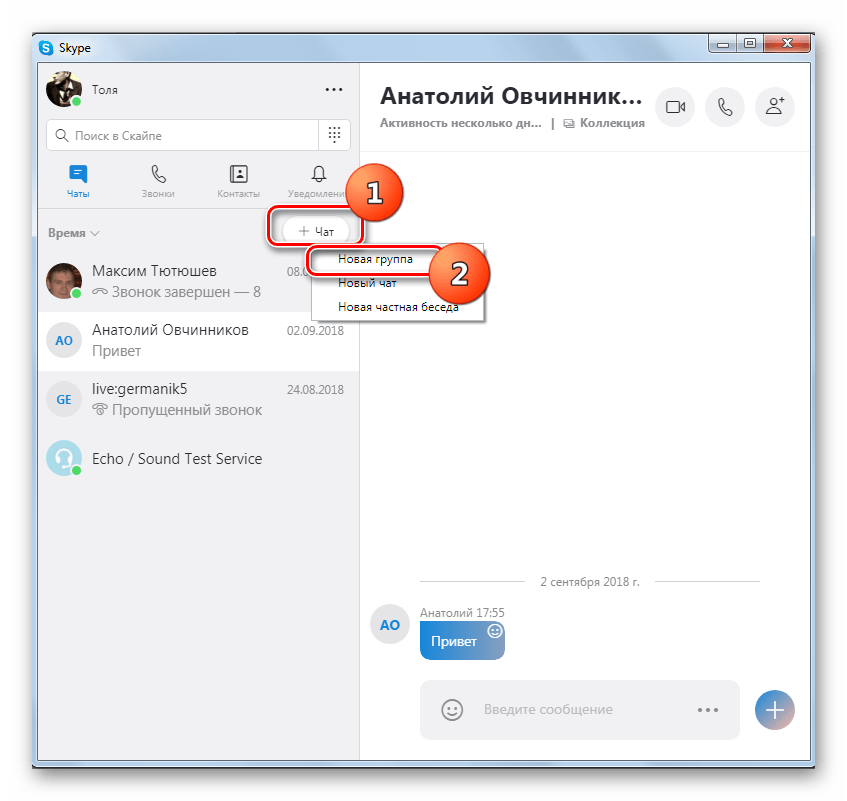Open Echo / Sound Test Service chat
This screenshot has width=847, height=801.
tap(198, 459)
